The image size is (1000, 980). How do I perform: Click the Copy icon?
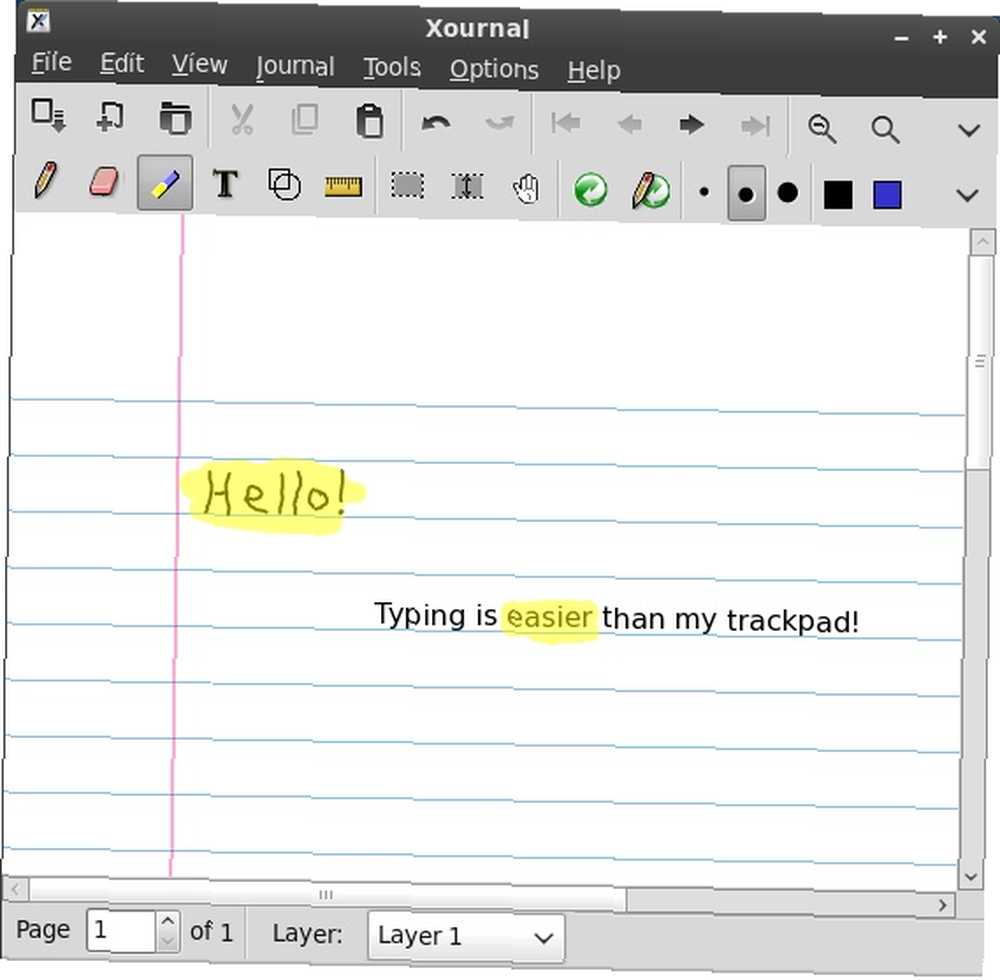[x=304, y=120]
